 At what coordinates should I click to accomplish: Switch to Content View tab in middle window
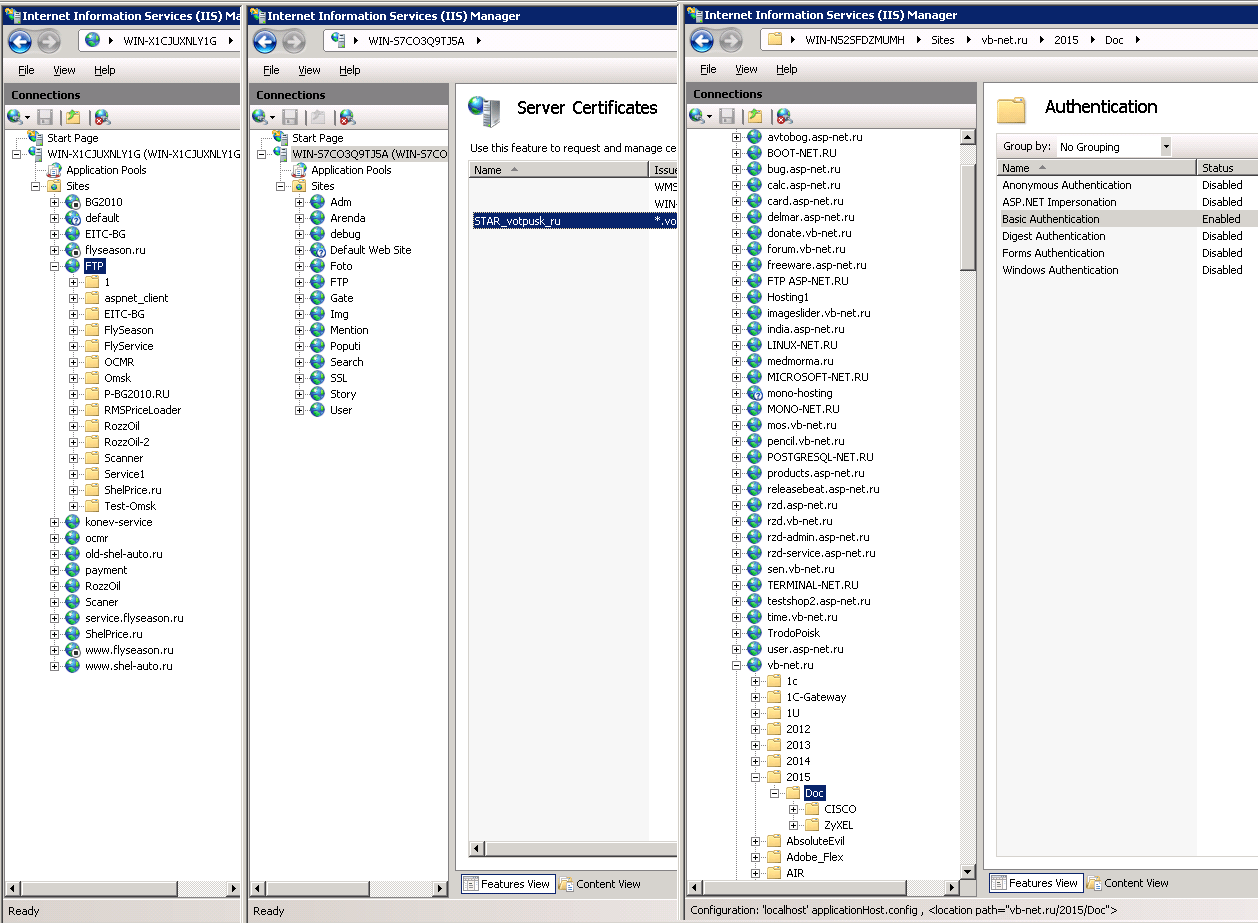click(x=600, y=884)
